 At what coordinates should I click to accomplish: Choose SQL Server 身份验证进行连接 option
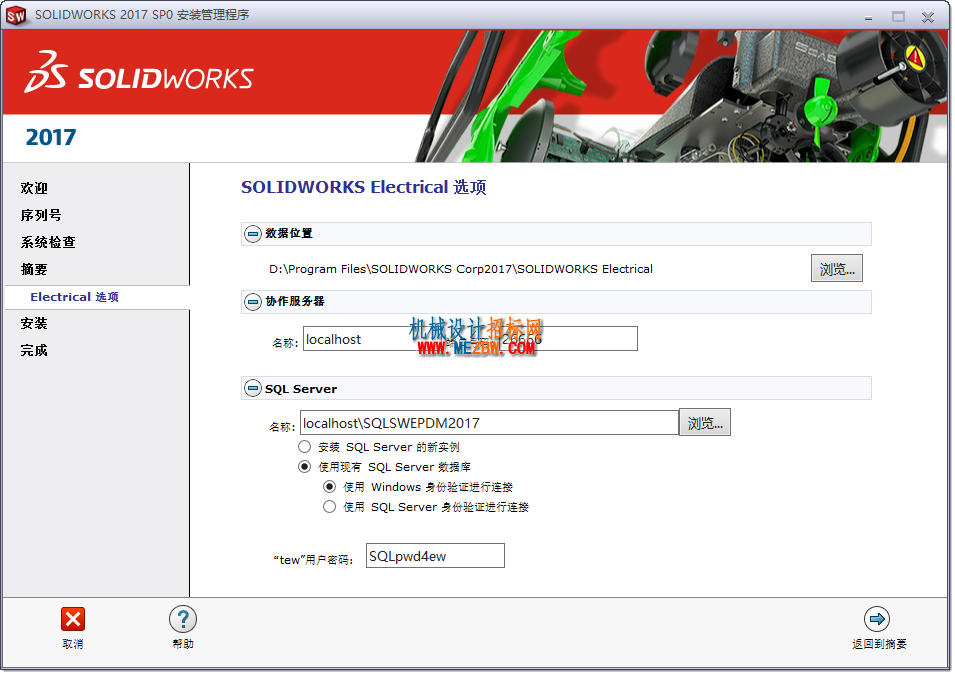[329, 507]
